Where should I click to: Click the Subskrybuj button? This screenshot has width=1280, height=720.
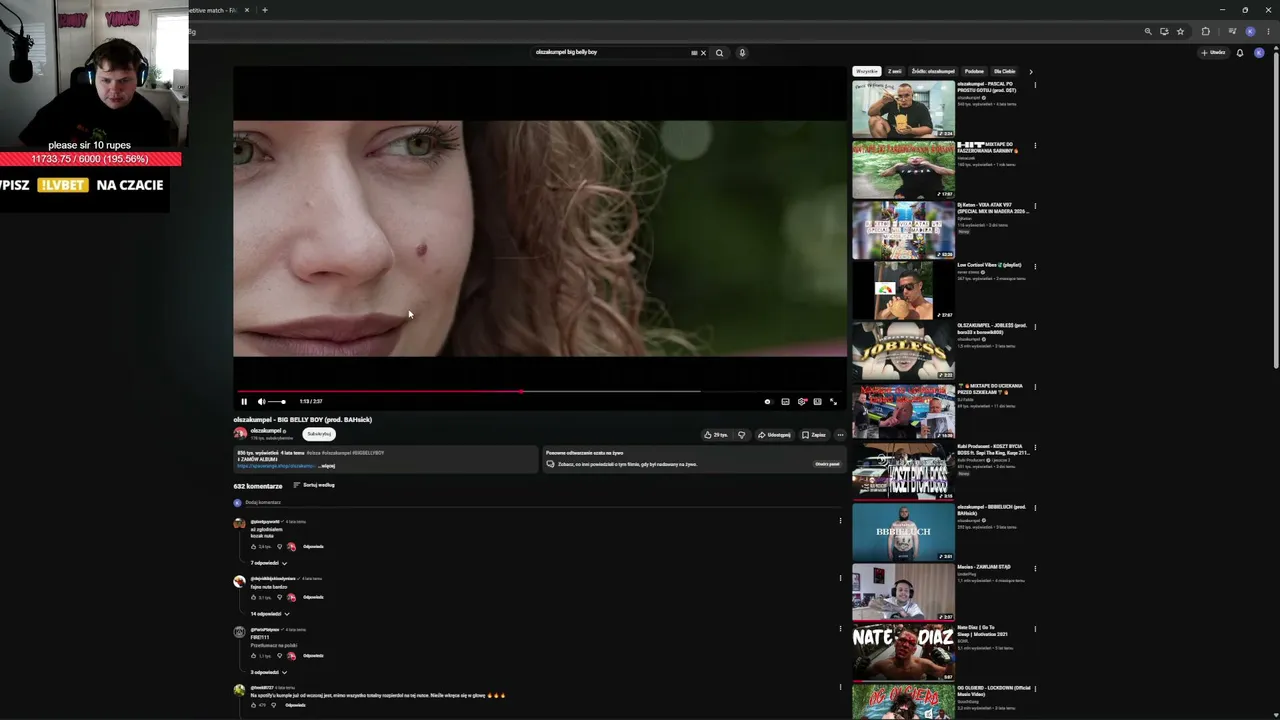pyautogui.click(x=319, y=434)
